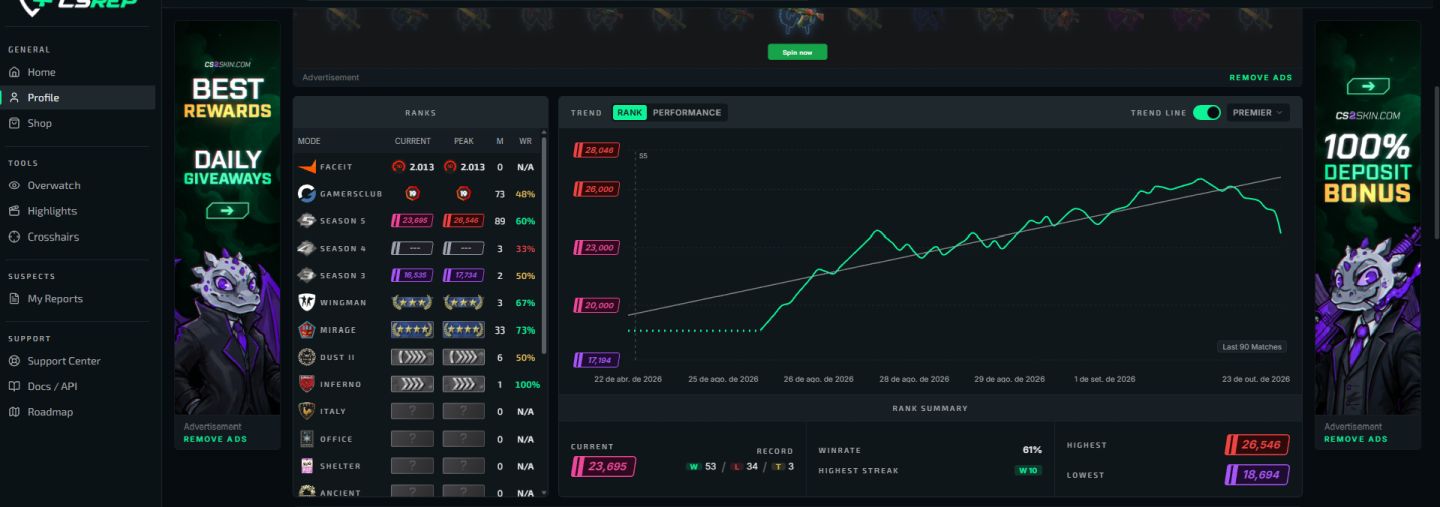Click the Dust II map icon
Screen dimensions: 1440x507
307,357
